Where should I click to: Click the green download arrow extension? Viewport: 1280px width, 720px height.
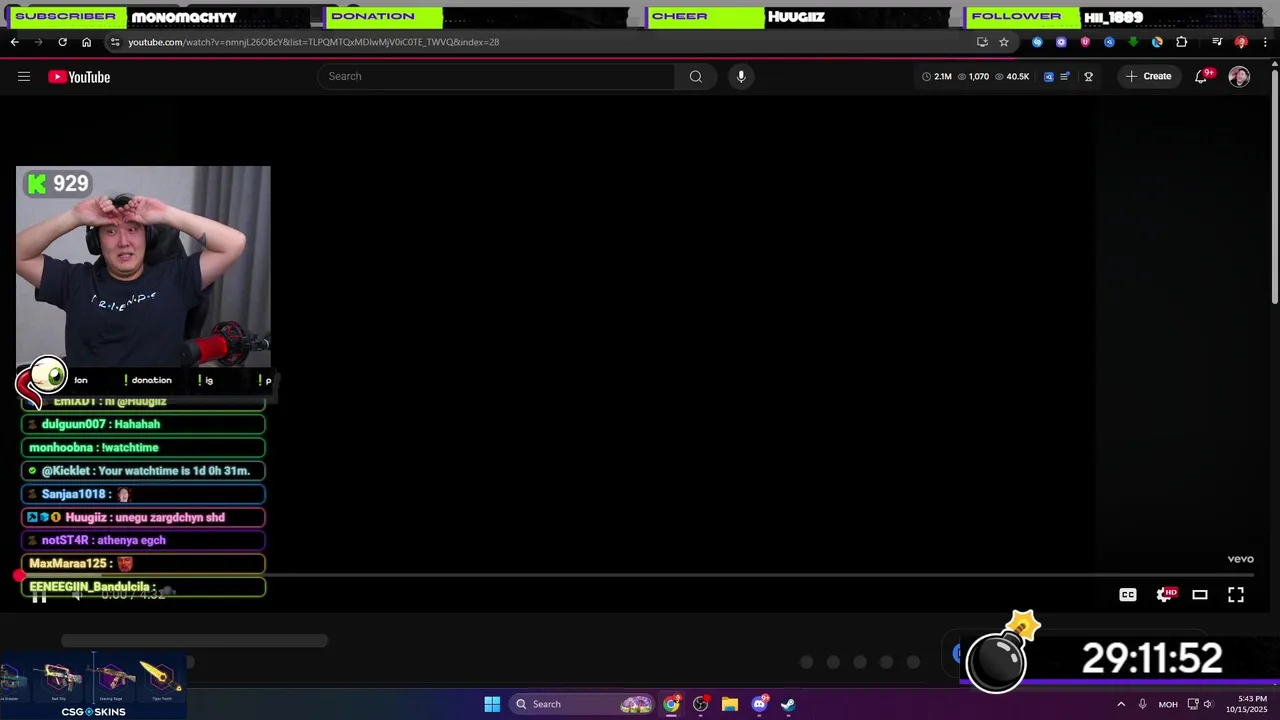1133,42
